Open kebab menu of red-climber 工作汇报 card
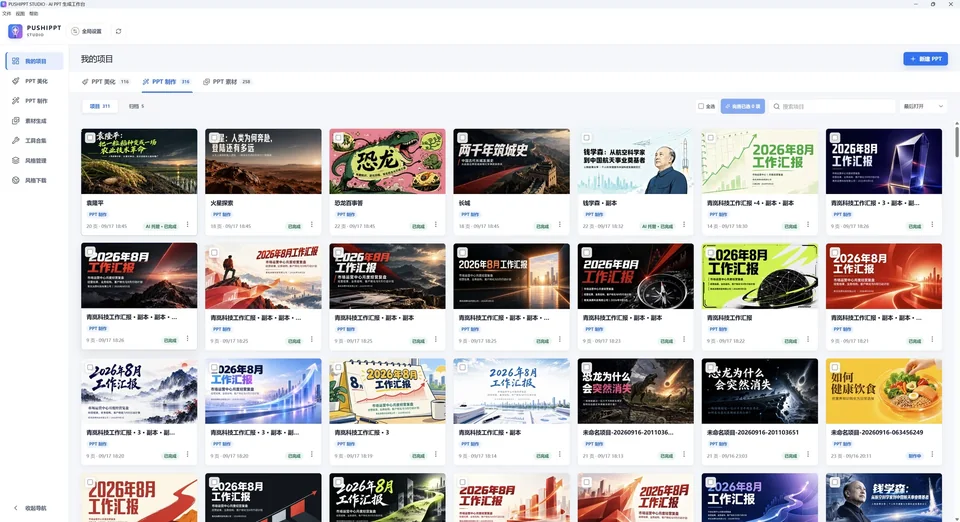Screen dimensions: 960x522 (312, 340)
